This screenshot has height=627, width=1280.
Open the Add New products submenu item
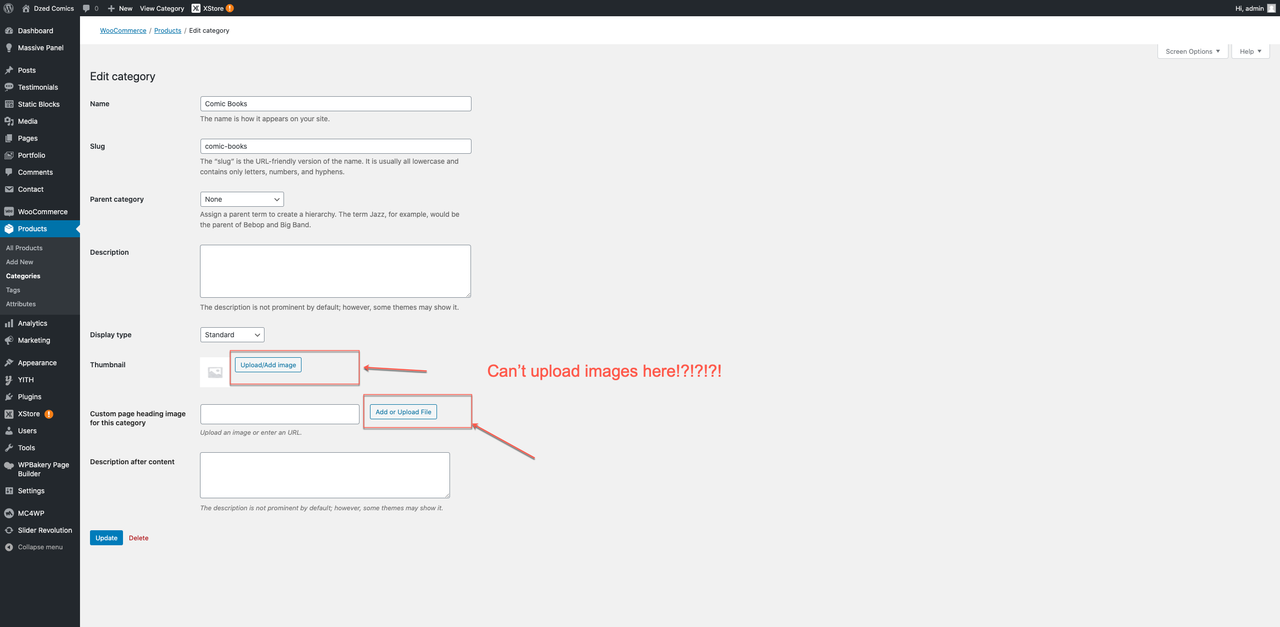coord(20,262)
